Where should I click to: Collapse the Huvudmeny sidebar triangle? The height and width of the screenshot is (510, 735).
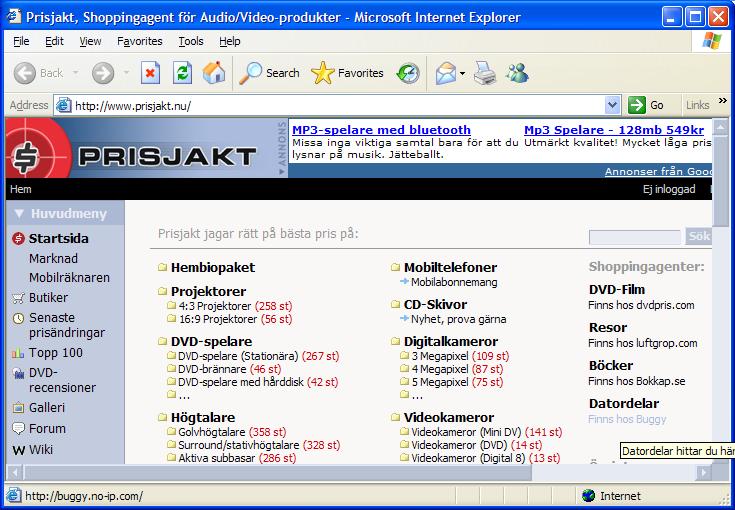(19, 214)
